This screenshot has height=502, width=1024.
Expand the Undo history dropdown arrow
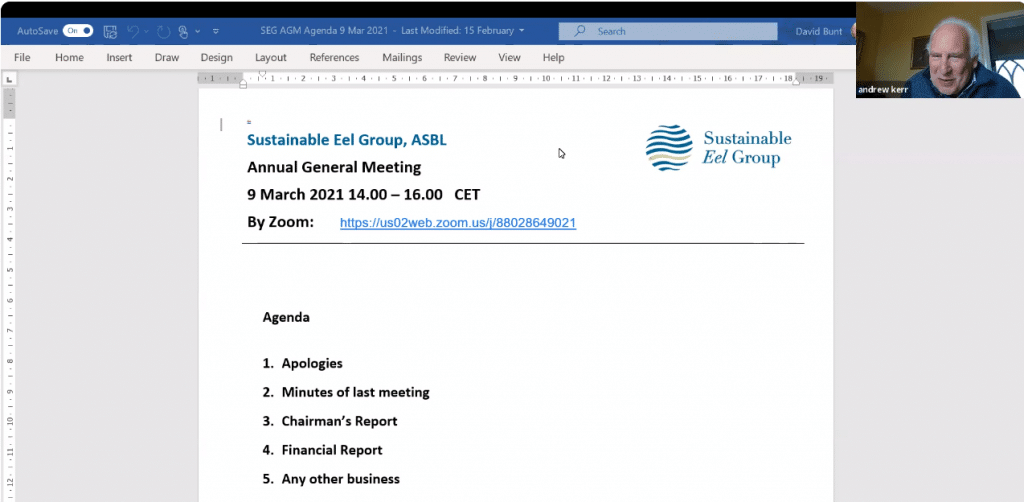pos(147,31)
